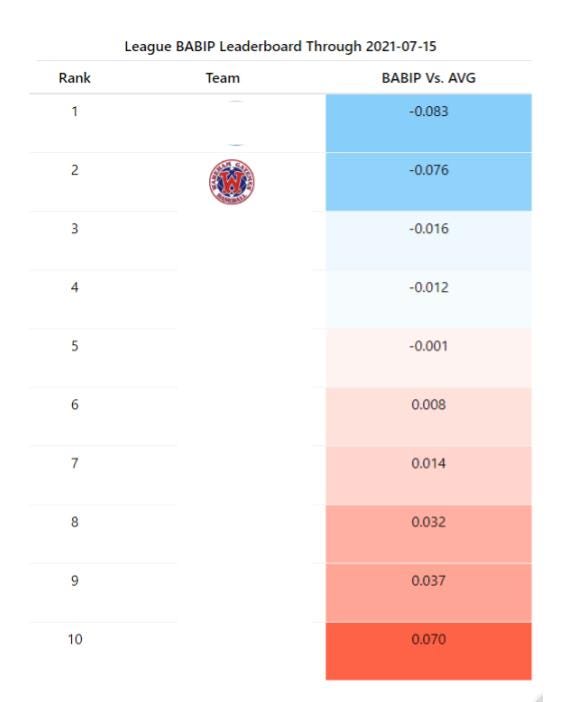Viewport: 564px width, 702px height.
Task: Select the 0.008 BABIP cell
Action: [428, 416]
